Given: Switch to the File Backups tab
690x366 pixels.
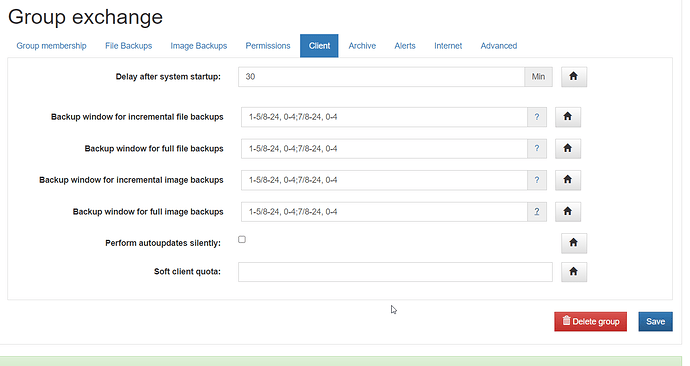Looking at the screenshot, I should tap(128, 46).
